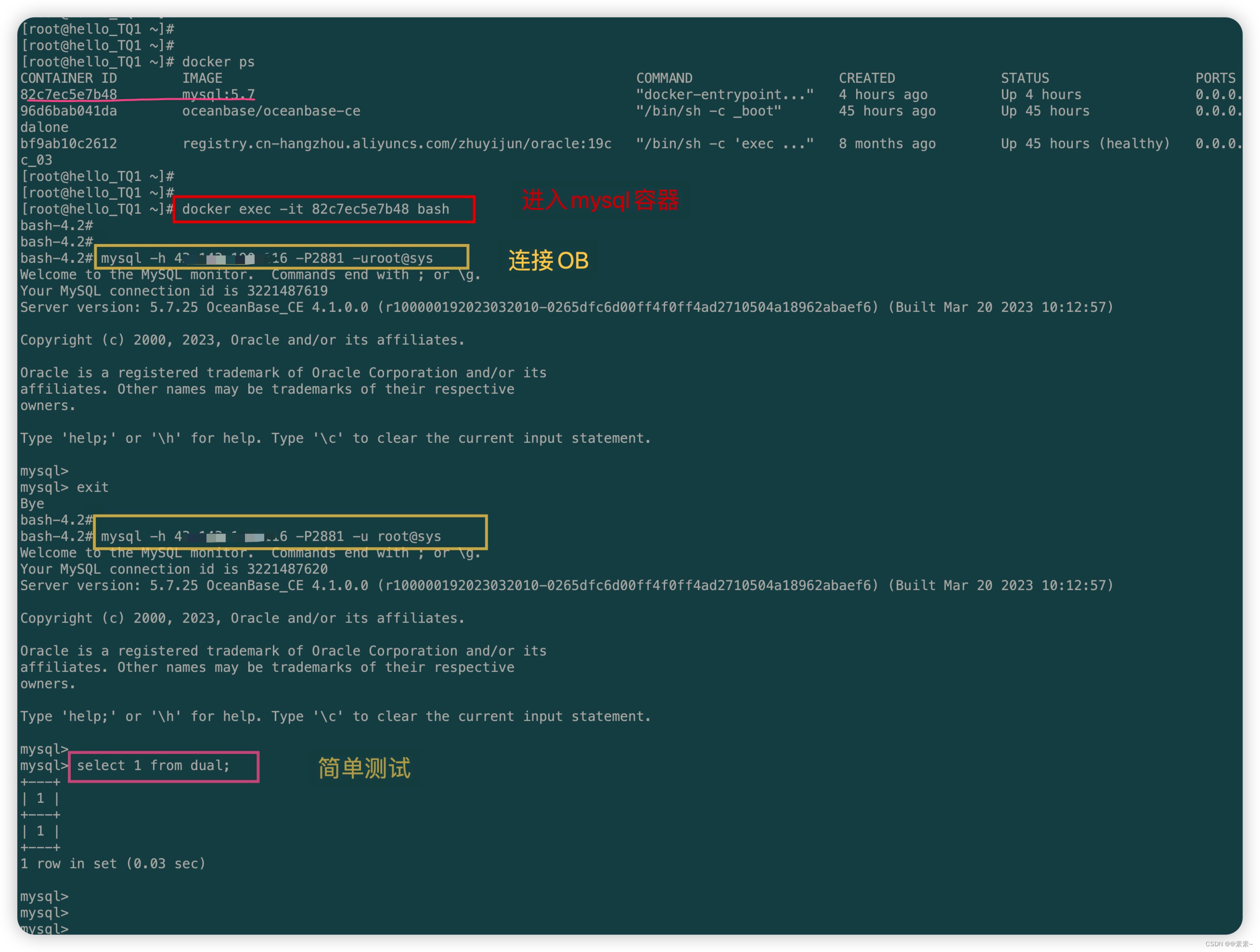
Task: Click the second 'Oracle is a registered trademark' line
Action: [x=283, y=651]
